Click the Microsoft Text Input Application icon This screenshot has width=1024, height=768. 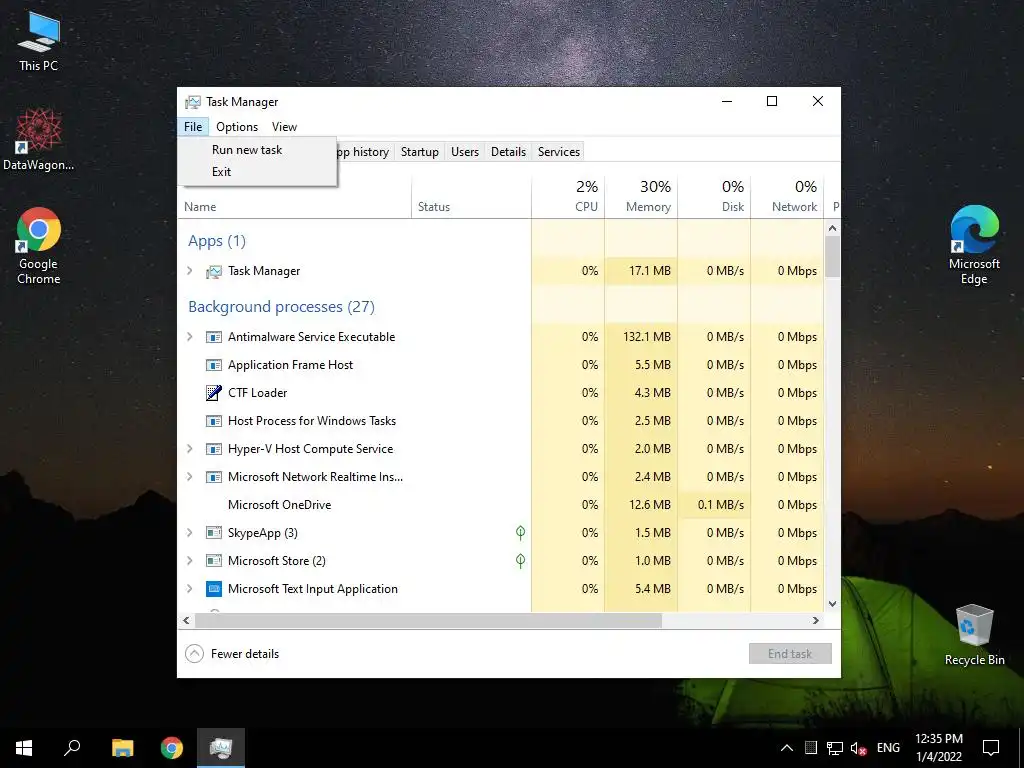(214, 589)
